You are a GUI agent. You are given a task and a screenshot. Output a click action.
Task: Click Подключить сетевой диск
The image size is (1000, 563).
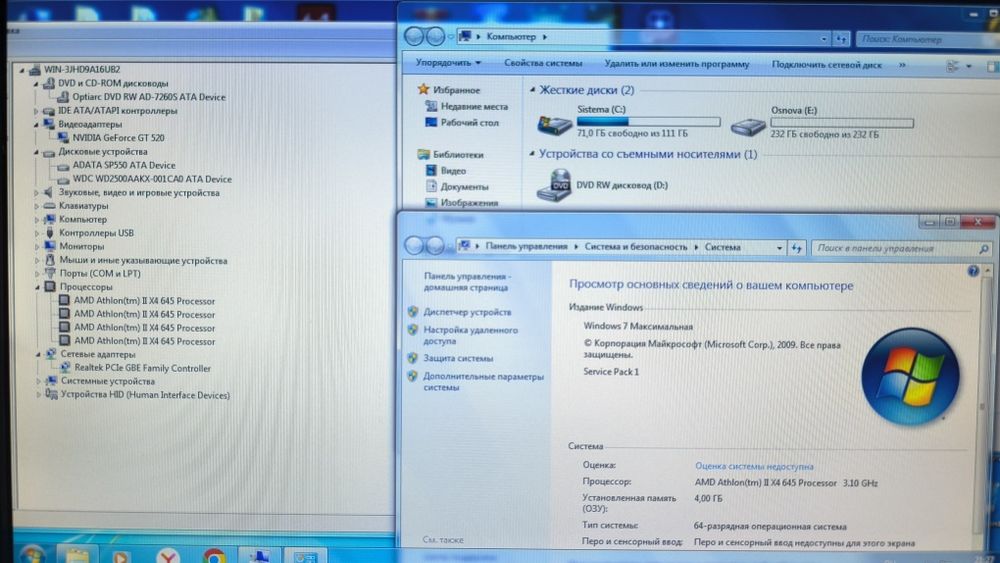(x=827, y=64)
